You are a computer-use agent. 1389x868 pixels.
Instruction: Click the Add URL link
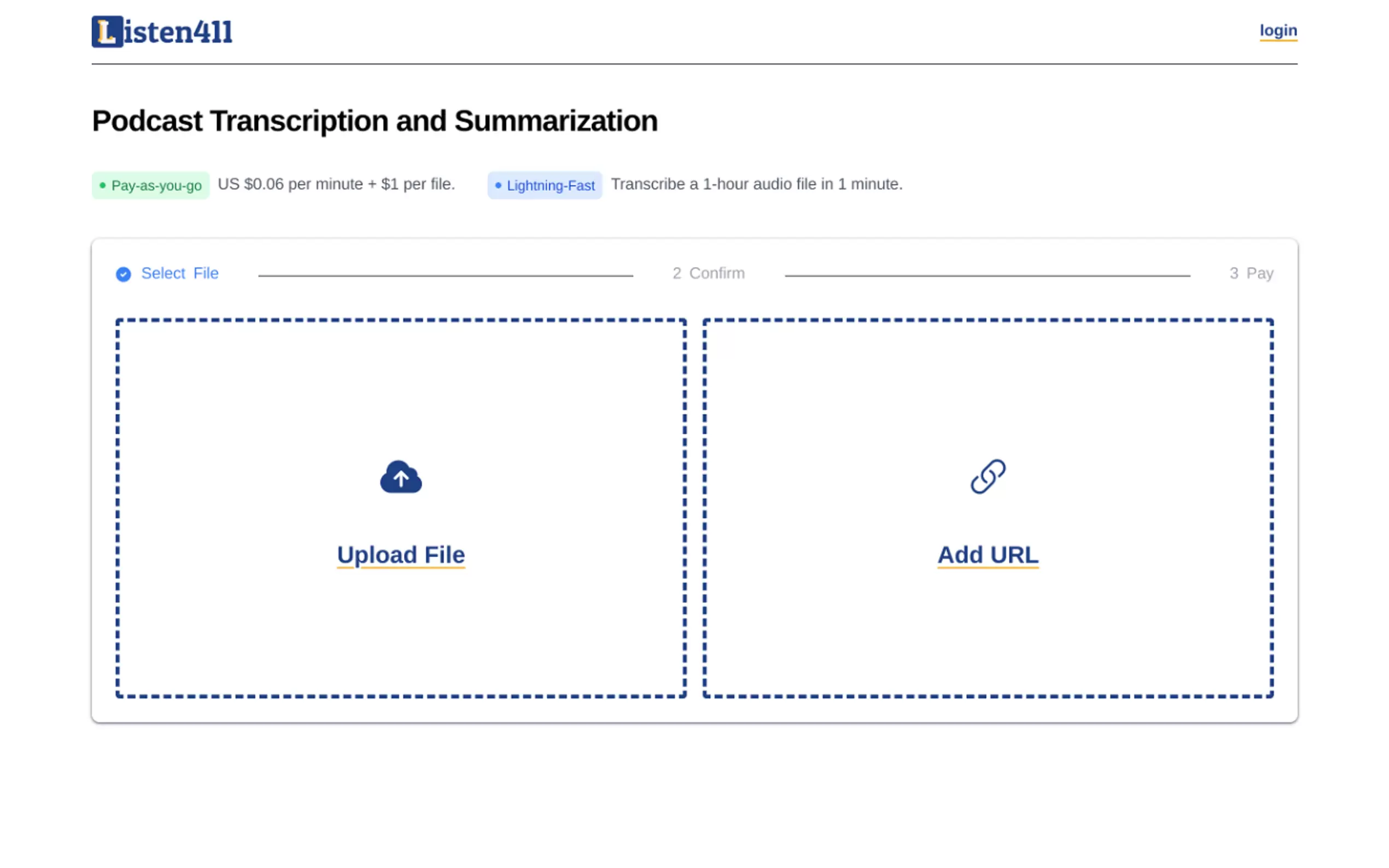[988, 555]
